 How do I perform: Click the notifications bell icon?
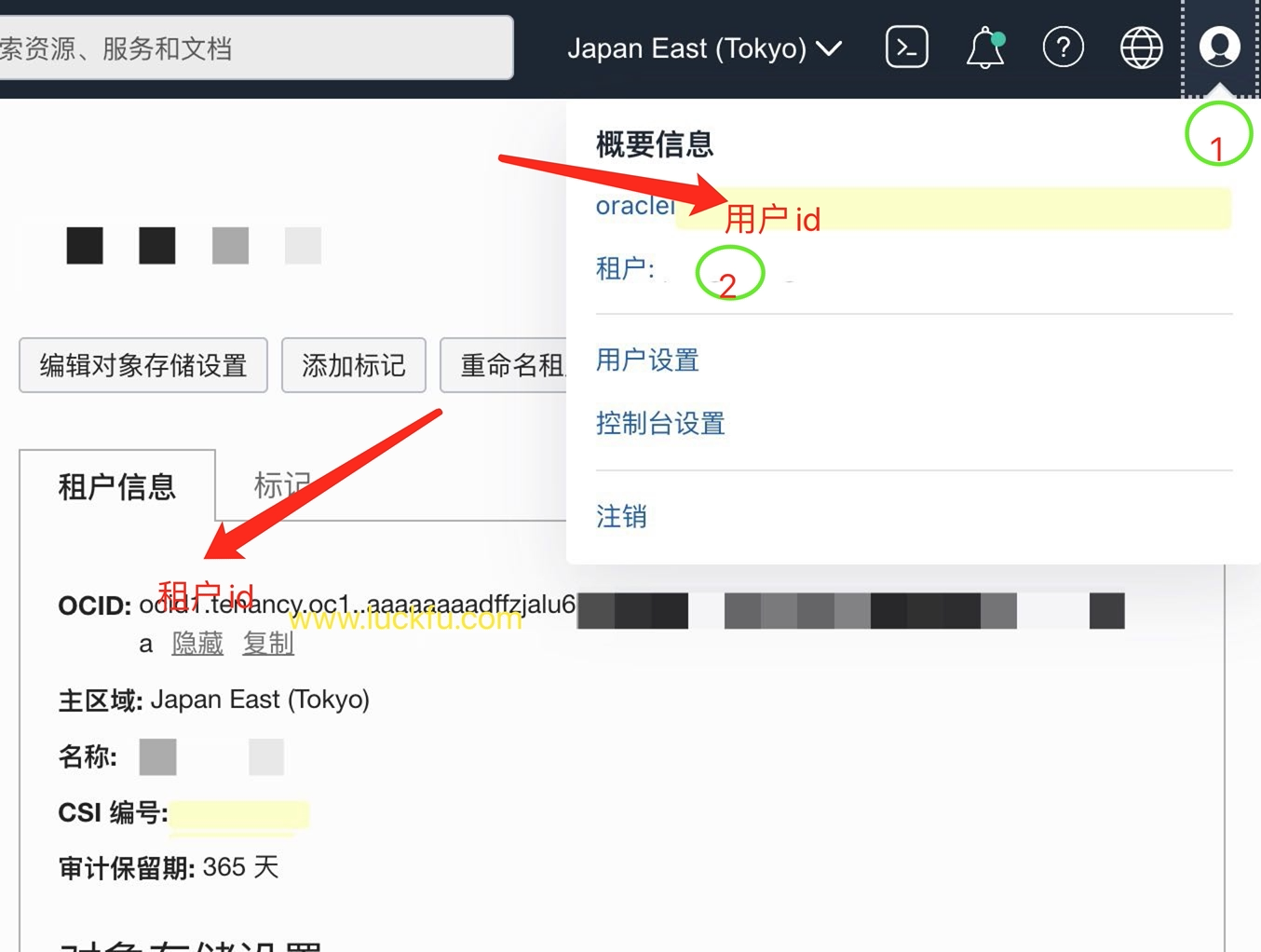(984, 48)
